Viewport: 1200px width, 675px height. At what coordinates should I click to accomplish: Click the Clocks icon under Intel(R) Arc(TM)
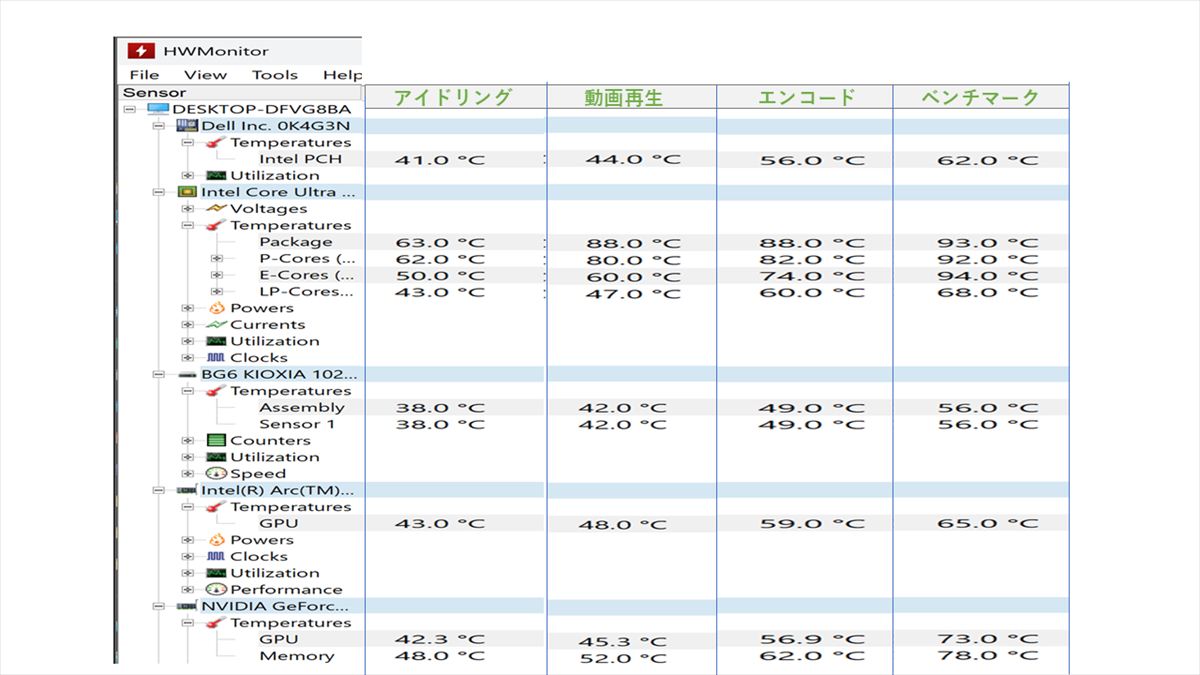coord(216,556)
